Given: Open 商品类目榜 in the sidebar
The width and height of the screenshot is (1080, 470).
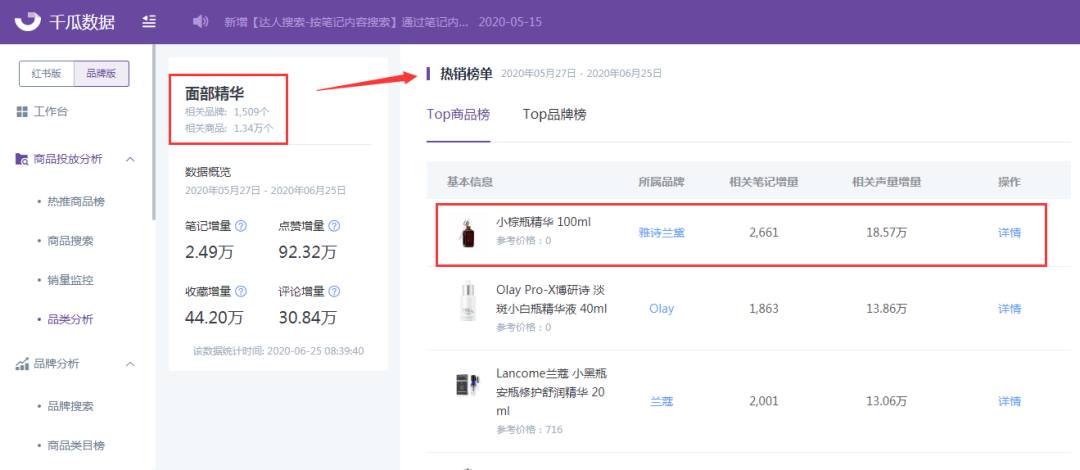Looking at the screenshot, I should (76, 445).
